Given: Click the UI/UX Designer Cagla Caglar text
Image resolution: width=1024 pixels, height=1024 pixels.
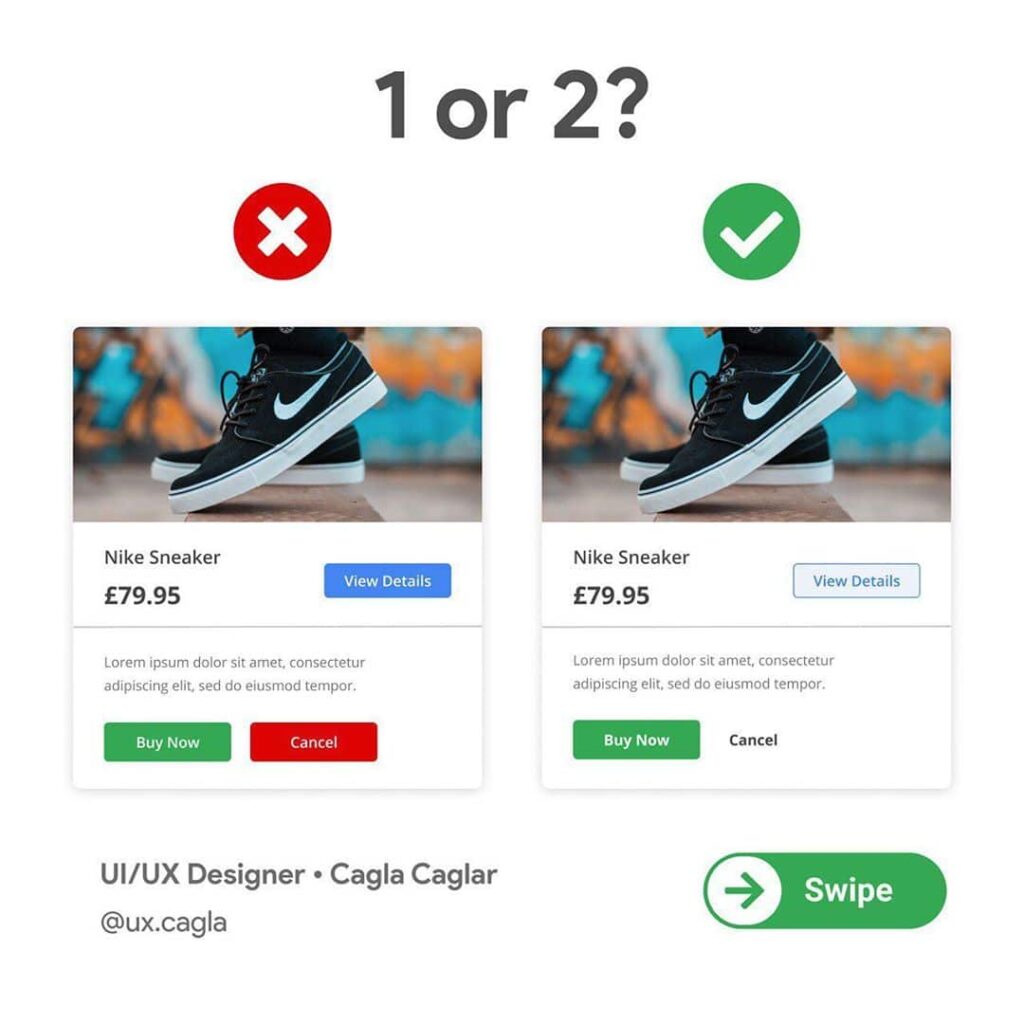Looking at the screenshot, I should coord(298,874).
